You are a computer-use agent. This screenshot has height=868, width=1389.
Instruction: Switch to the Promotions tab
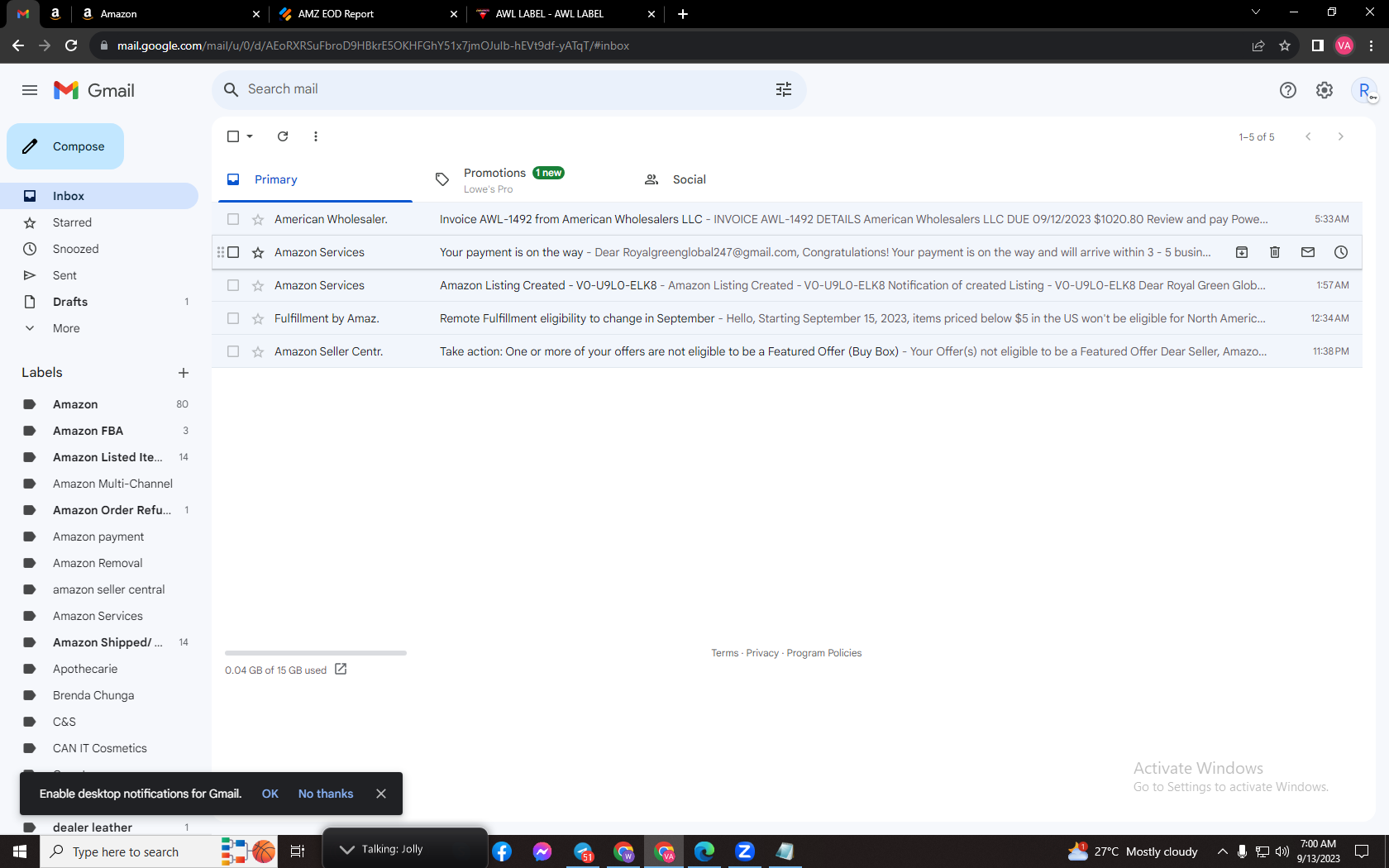[524, 179]
